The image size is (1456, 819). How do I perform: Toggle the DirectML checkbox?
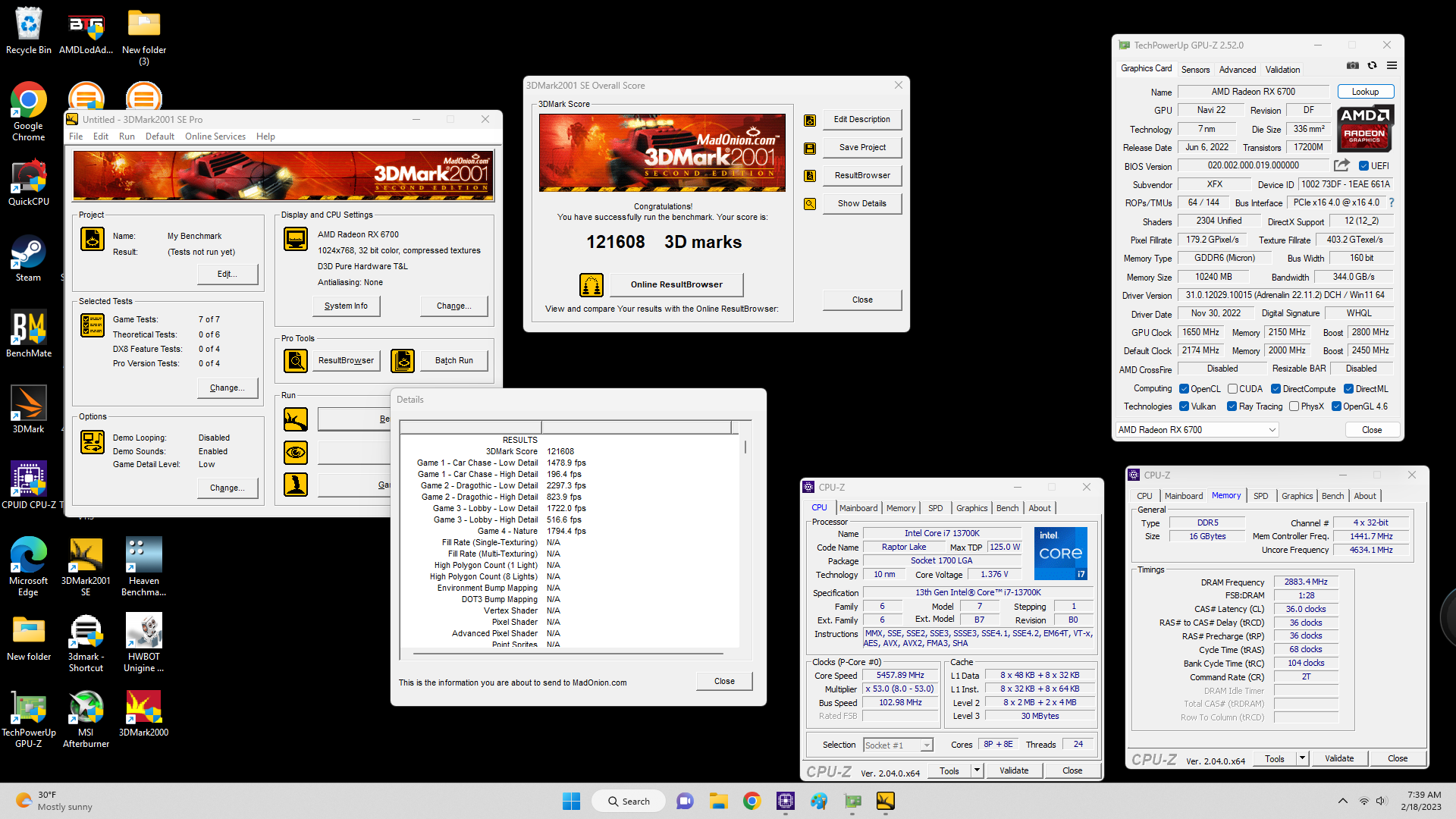1348,389
